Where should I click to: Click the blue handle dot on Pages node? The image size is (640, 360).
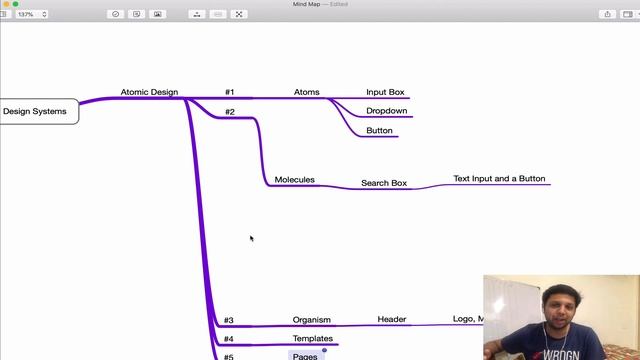click(324, 350)
